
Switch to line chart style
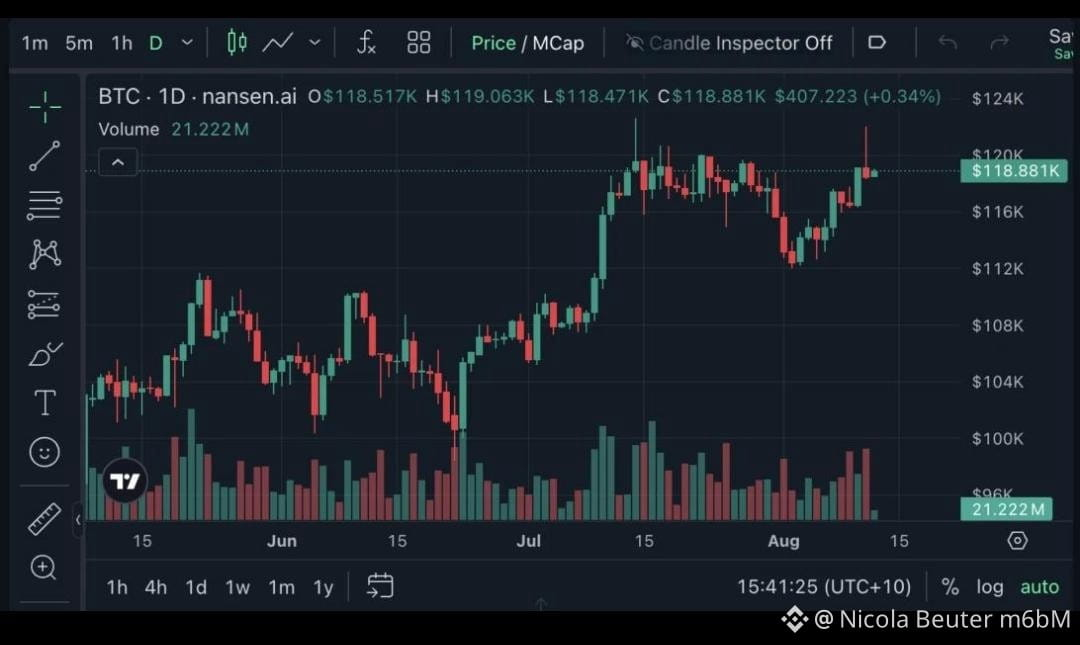point(278,43)
